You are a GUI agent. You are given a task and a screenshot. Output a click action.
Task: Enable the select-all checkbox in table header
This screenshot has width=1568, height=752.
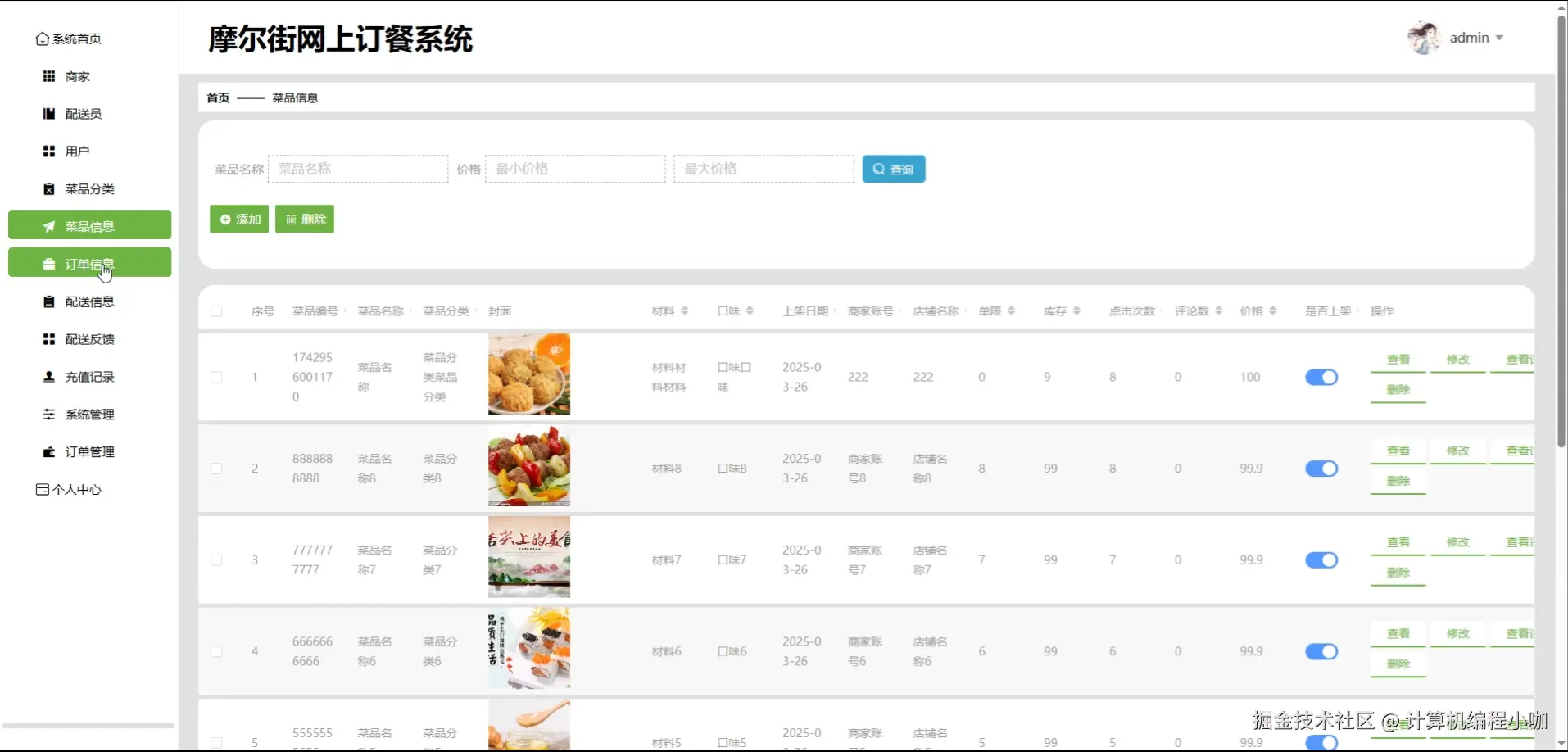point(216,310)
